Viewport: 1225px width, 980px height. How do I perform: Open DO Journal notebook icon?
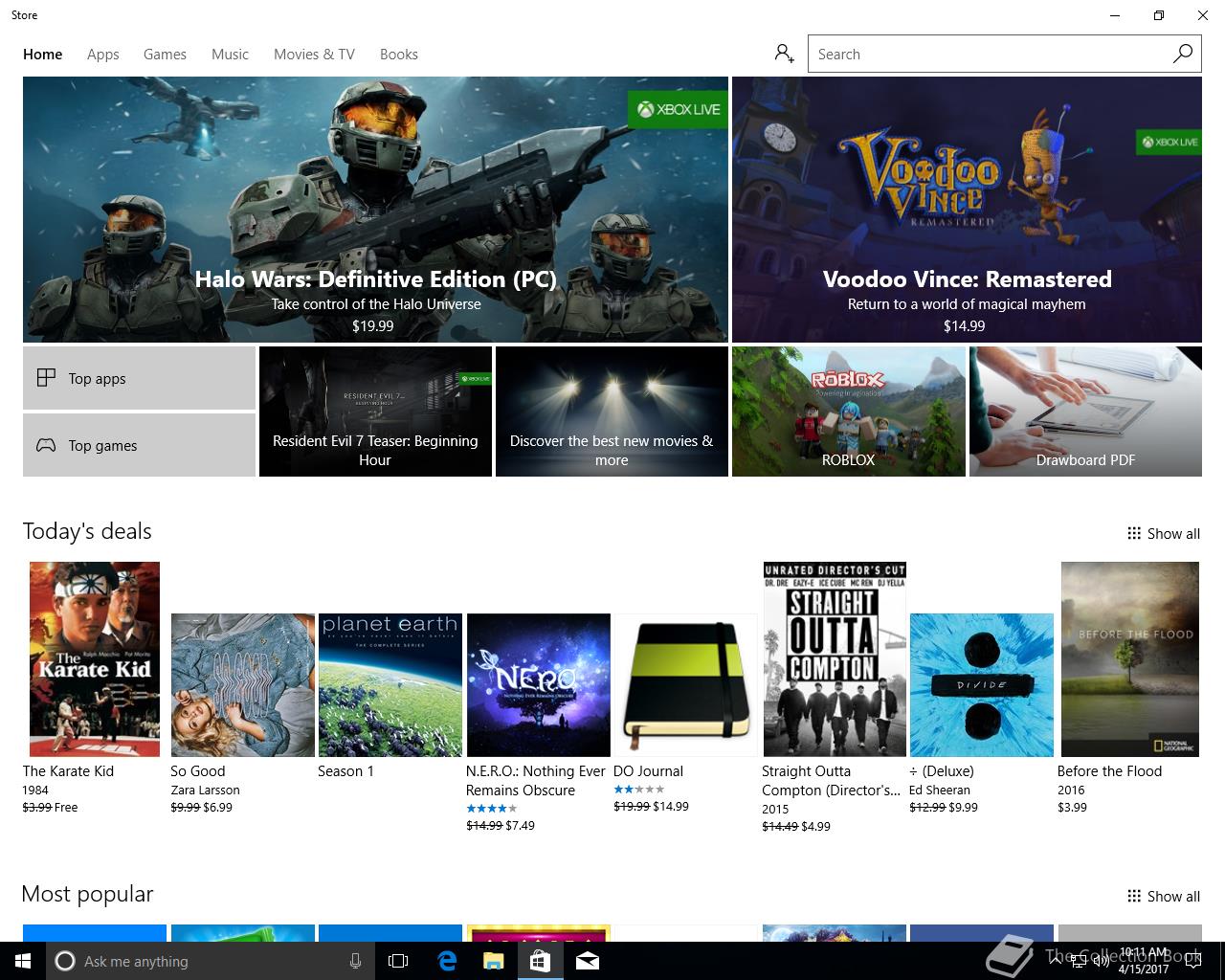tap(686, 685)
